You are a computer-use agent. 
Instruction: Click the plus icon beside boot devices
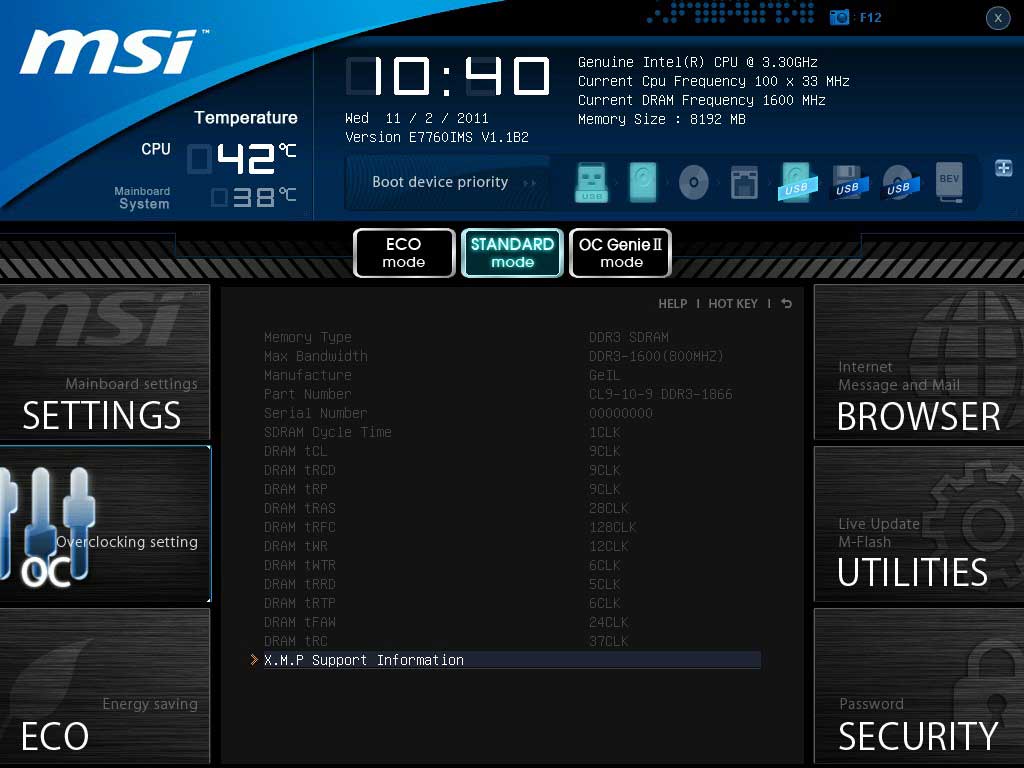(1004, 168)
